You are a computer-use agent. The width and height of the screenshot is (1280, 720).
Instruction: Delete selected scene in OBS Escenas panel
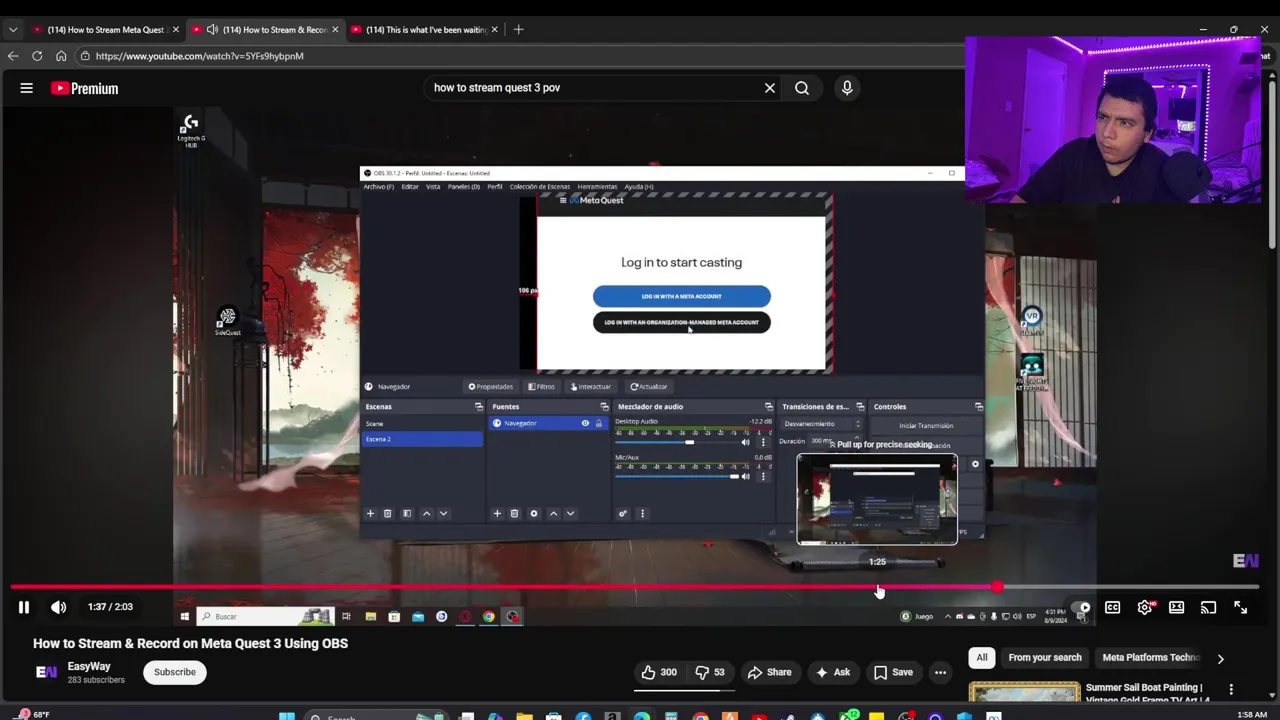tap(388, 513)
